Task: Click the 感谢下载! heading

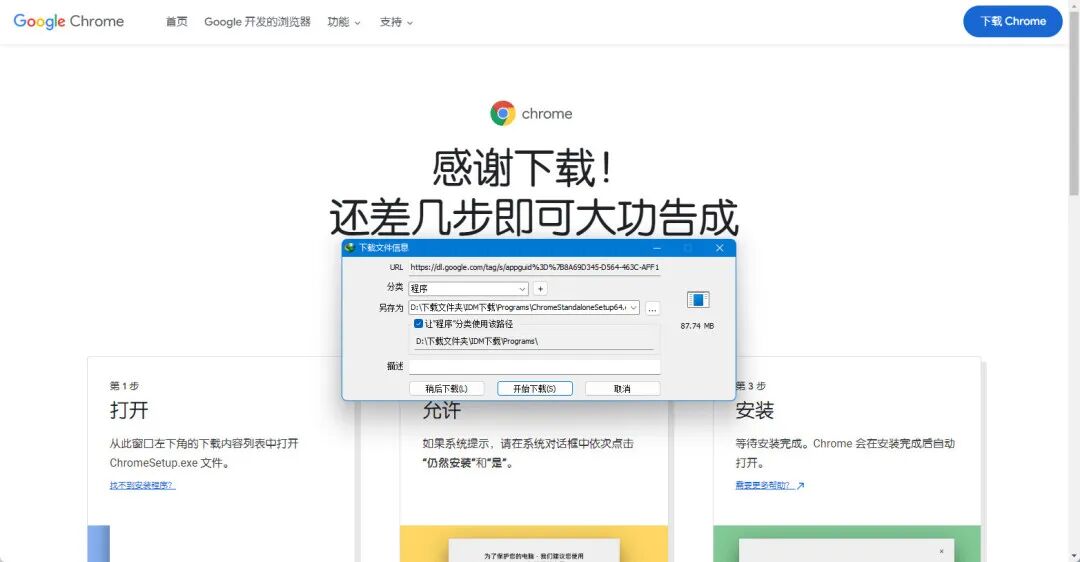Action: coord(522,169)
